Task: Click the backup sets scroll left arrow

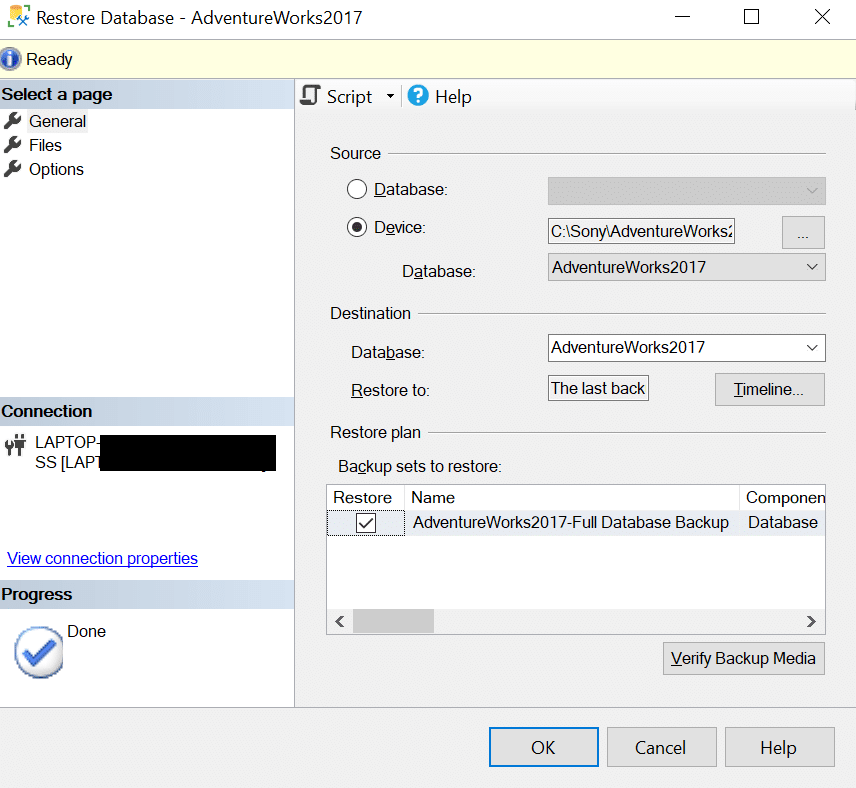Action: pos(340,621)
